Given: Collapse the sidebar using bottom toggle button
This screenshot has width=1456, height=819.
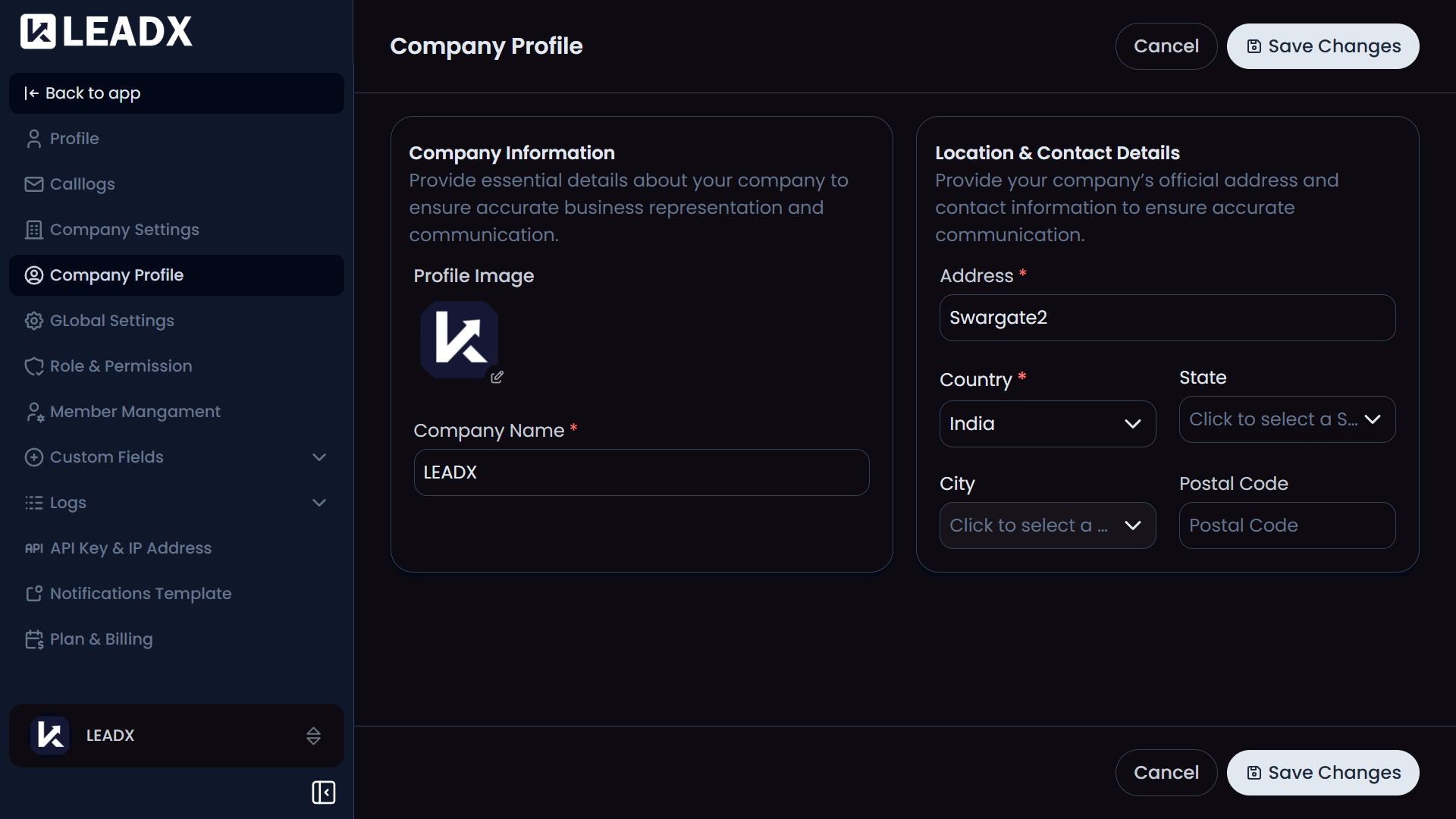Looking at the screenshot, I should click(x=323, y=792).
